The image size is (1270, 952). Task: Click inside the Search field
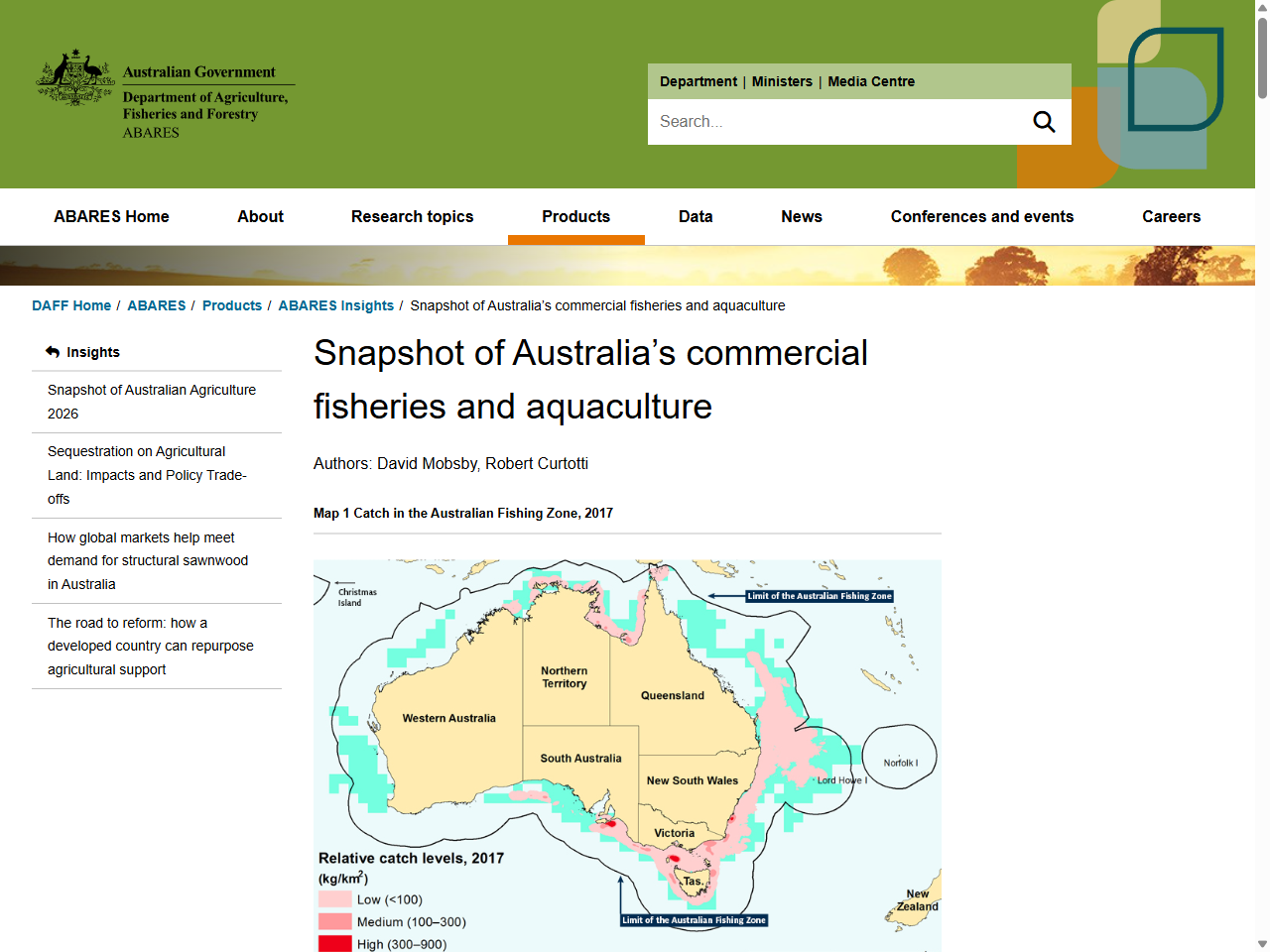843,121
